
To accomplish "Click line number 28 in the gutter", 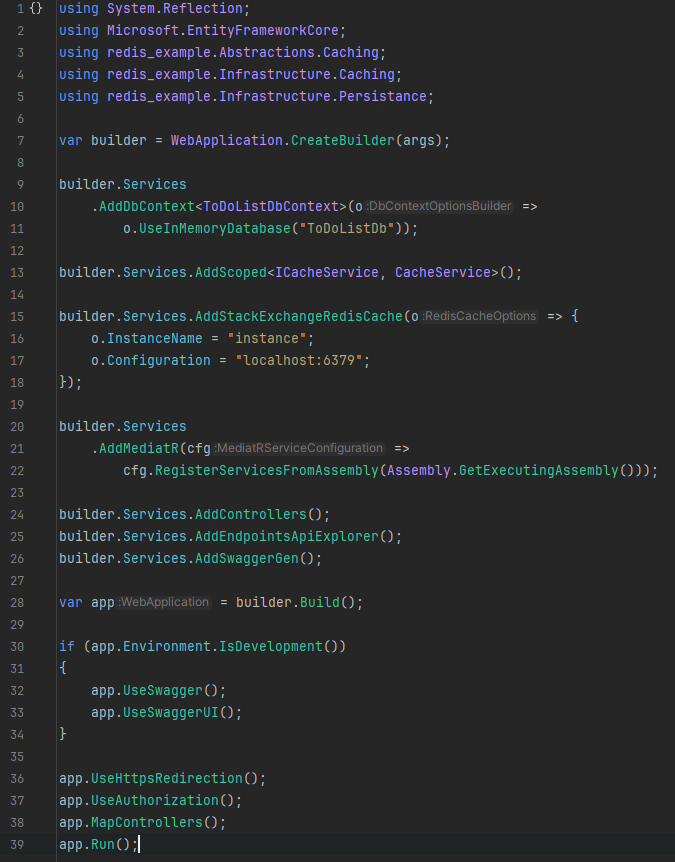I will pos(17,603).
